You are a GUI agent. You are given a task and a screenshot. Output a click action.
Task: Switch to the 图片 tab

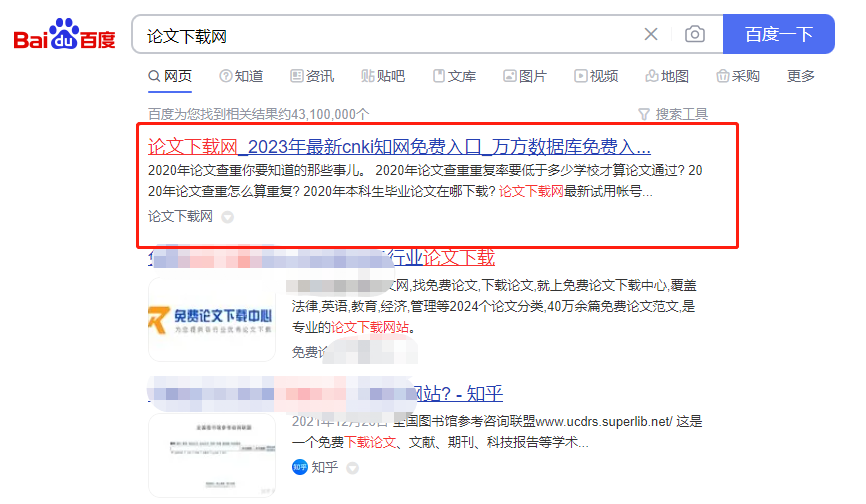coord(525,76)
